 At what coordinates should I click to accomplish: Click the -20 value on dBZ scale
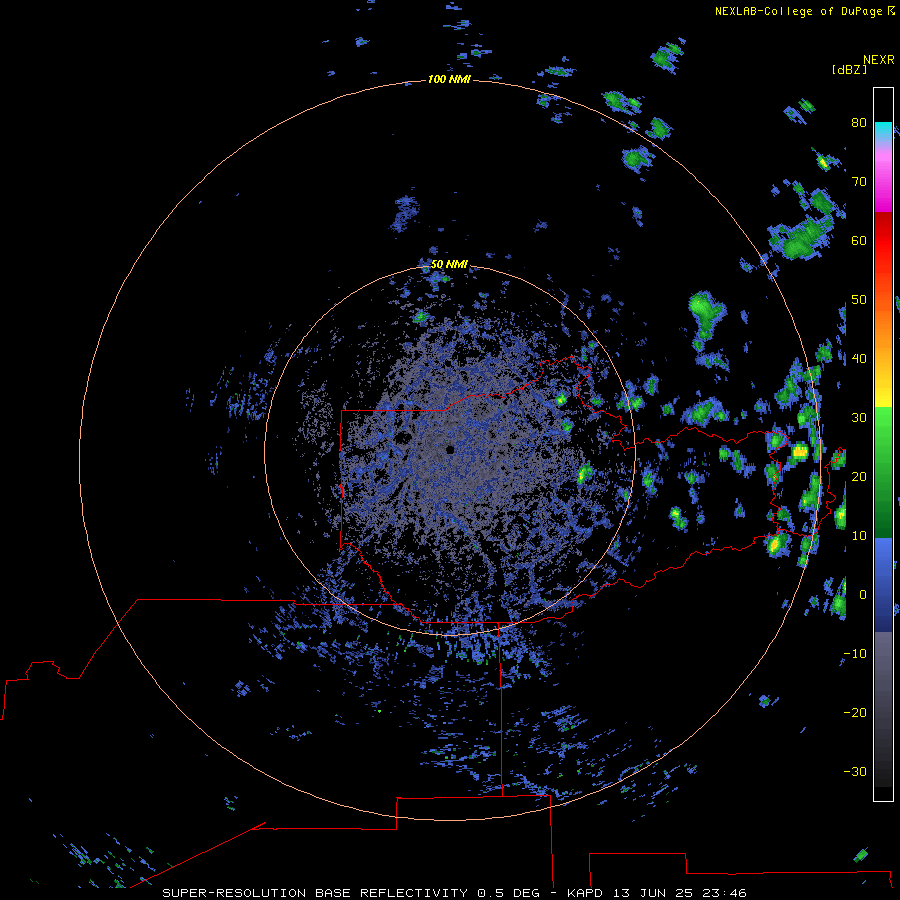[x=855, y=712]
